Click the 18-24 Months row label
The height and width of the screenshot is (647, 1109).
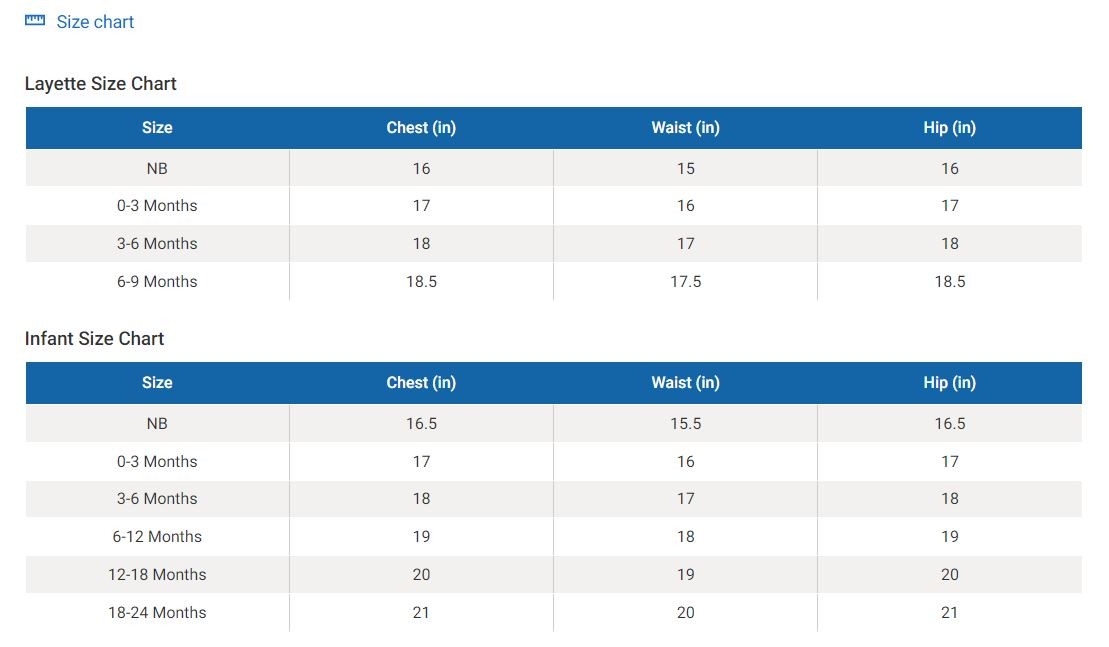pyautogui.click(x=157, y=613)
